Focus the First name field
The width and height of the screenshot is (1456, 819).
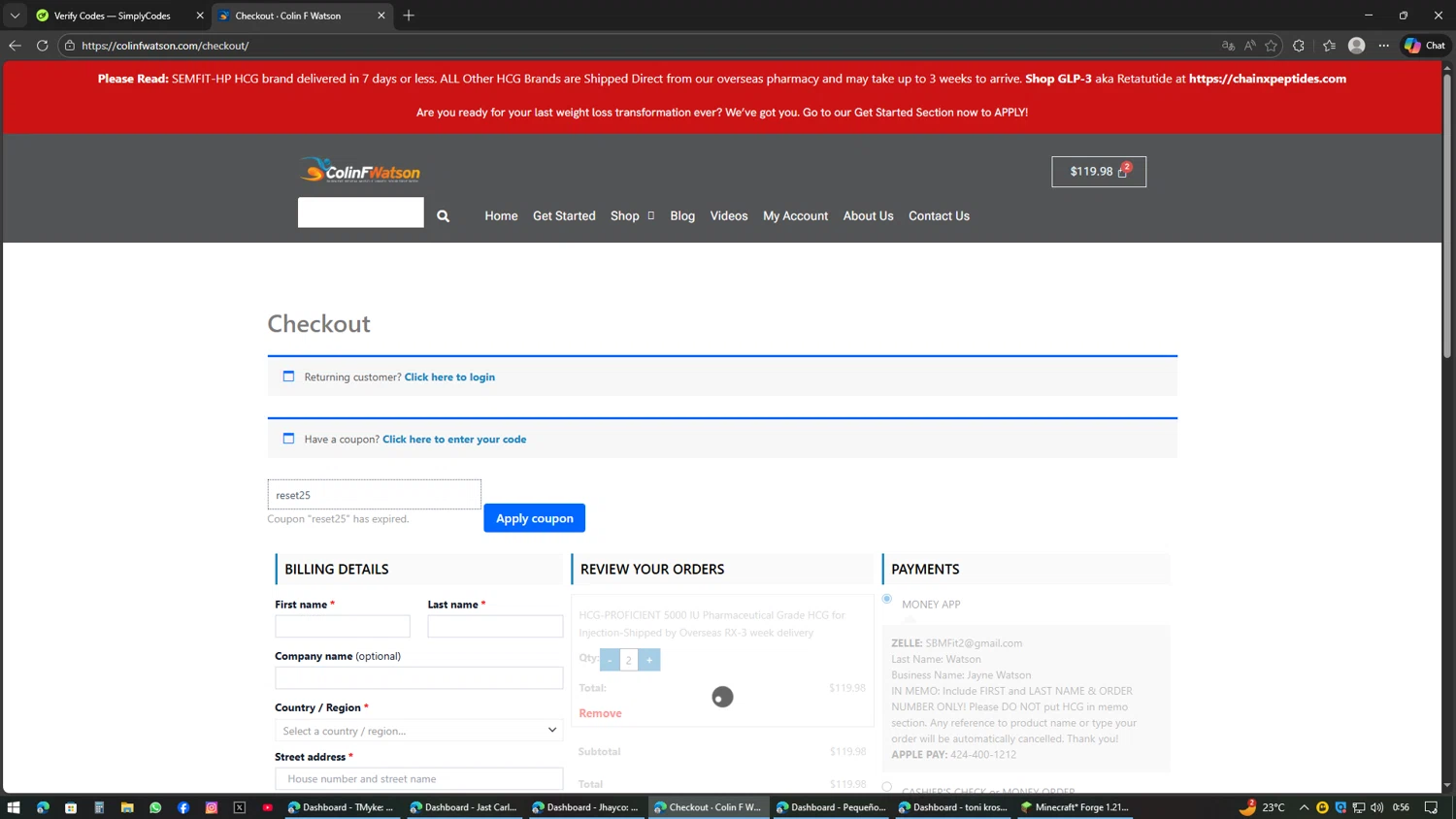[343, 627]
